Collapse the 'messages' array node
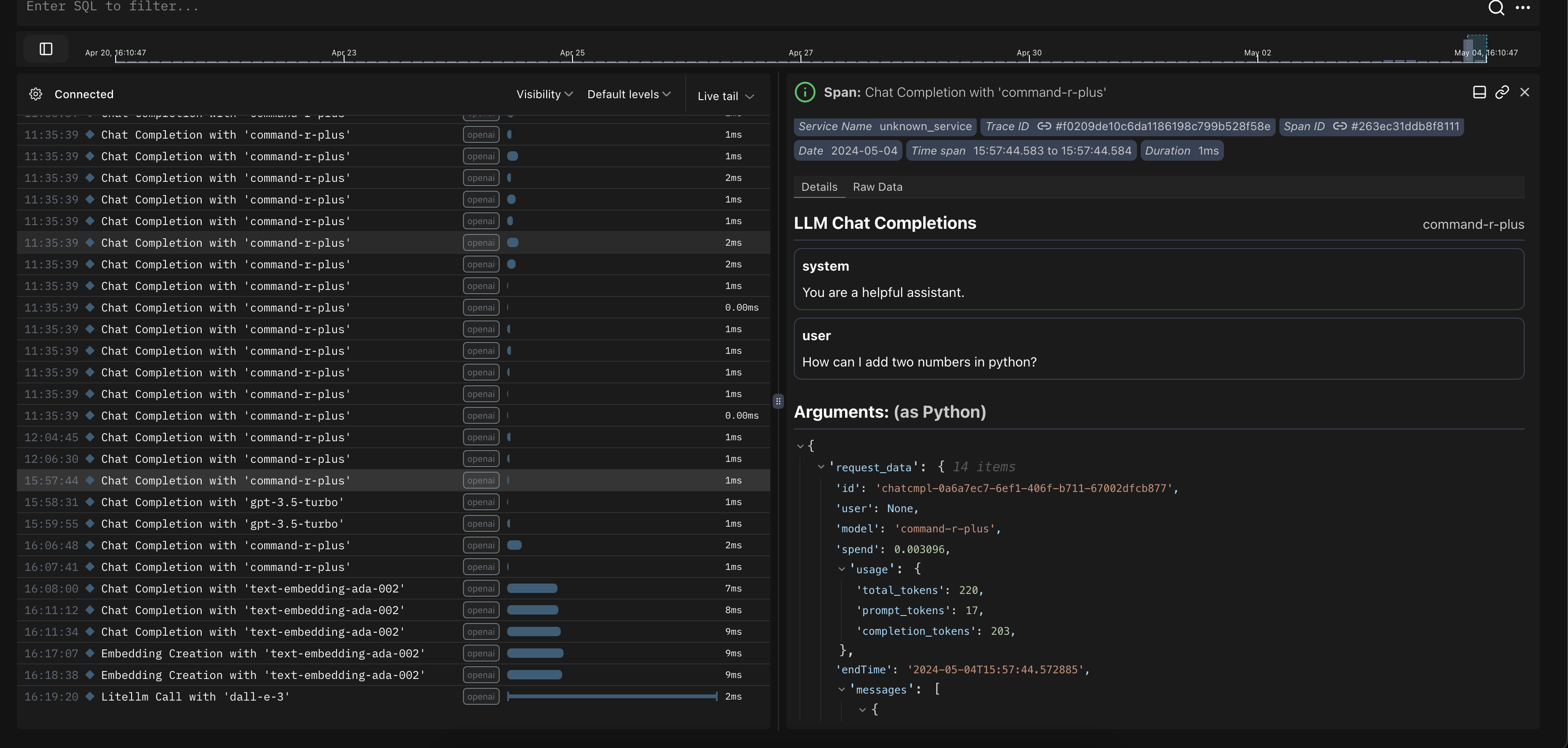This screenshot has width=1568, height=748. (841, 690)
